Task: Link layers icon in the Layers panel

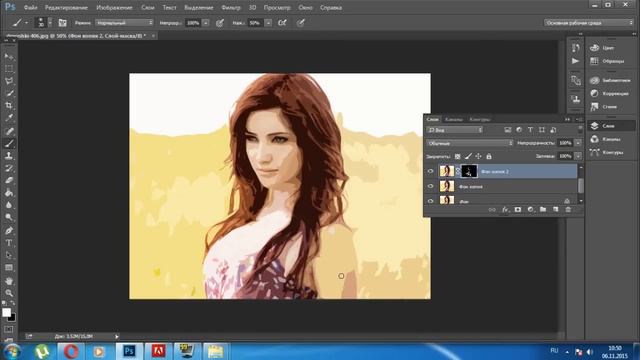Action: click(492, 209)
